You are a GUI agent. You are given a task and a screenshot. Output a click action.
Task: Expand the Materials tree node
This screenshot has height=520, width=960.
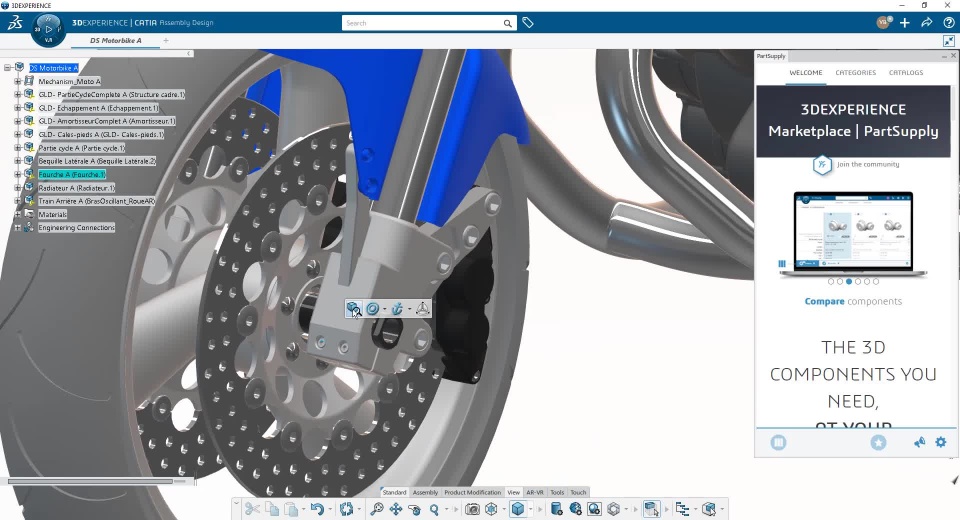pos(18,214)
